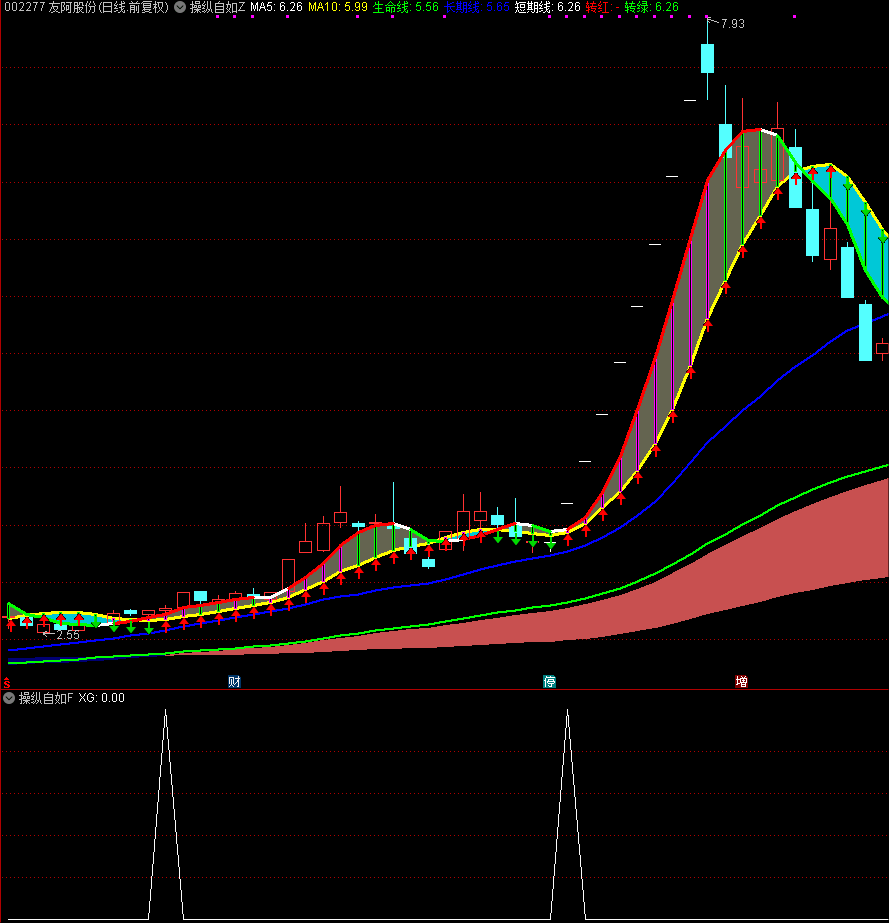This screenshot has height=923, width=889.
Task: Expand the 操纵自如Z indicator dropdown arrow
Action: pos(179,7)
